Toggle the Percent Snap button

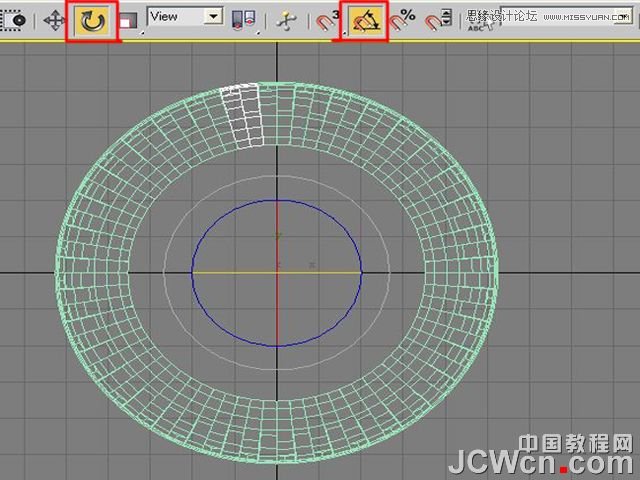click(402, 20)
